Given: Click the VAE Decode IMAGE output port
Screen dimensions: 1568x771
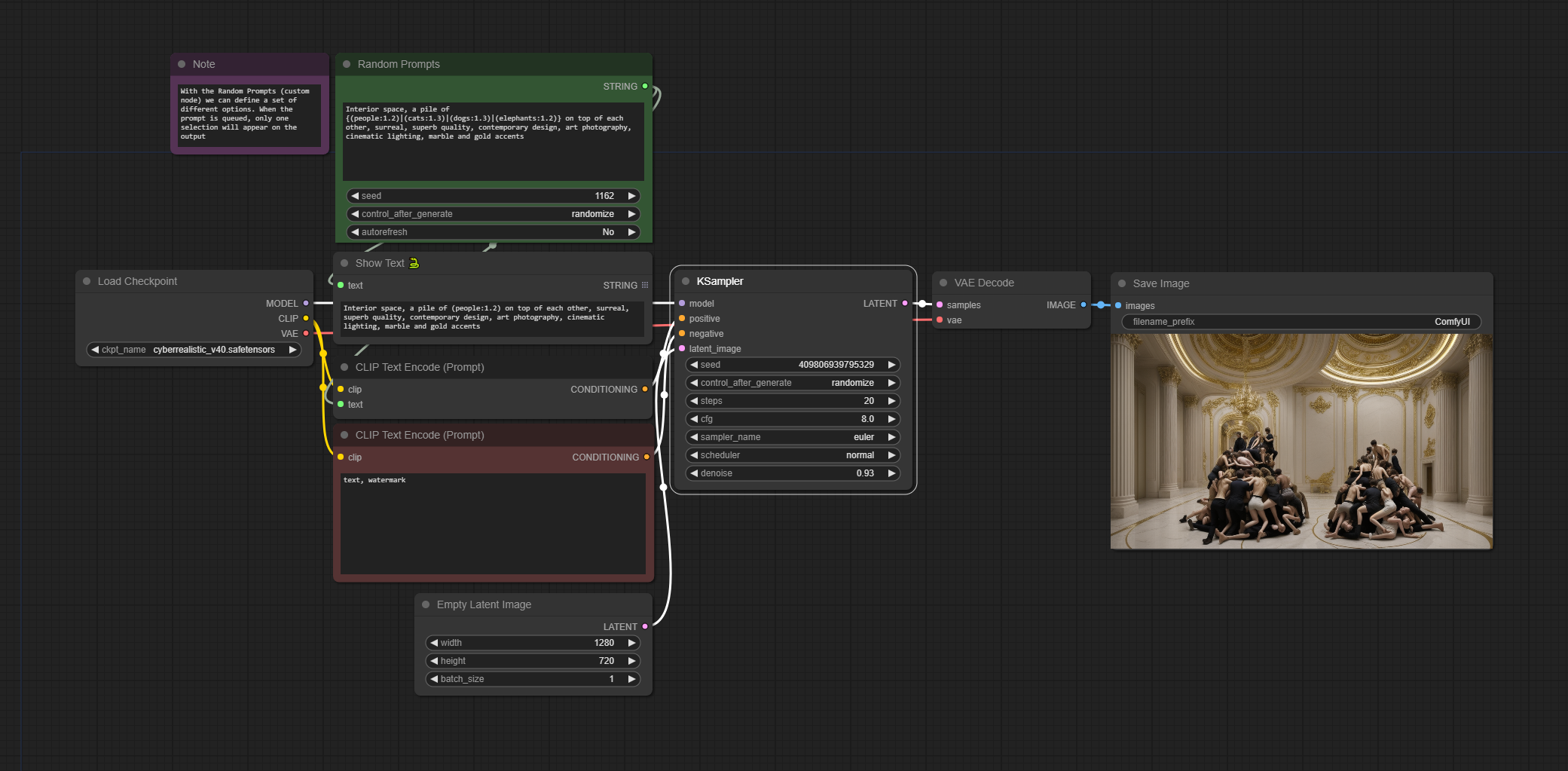Looking at the screenshot, I should (1084, 304).
